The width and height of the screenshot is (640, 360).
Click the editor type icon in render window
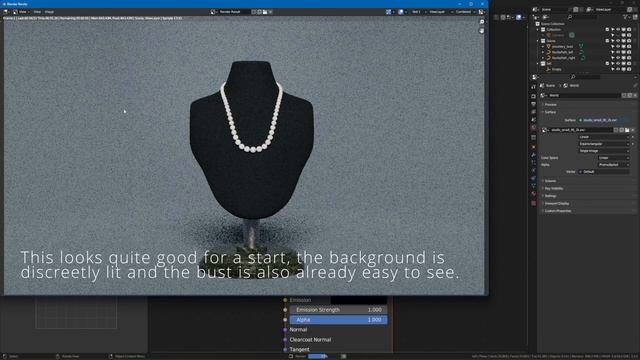7,12
